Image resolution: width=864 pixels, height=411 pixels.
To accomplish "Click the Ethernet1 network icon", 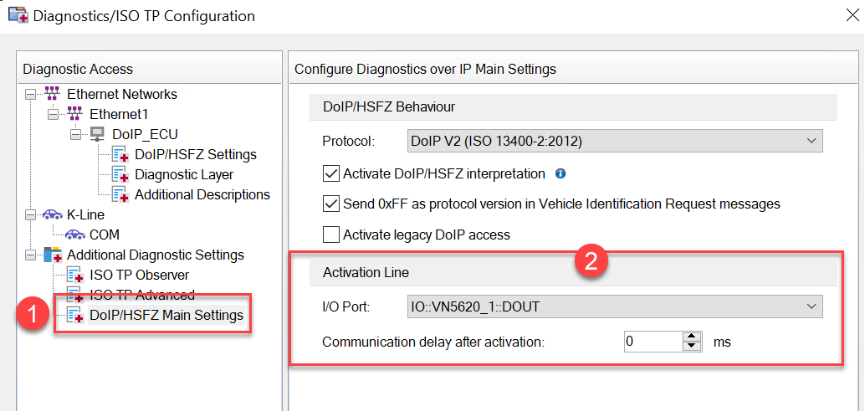I will (75, 114).
